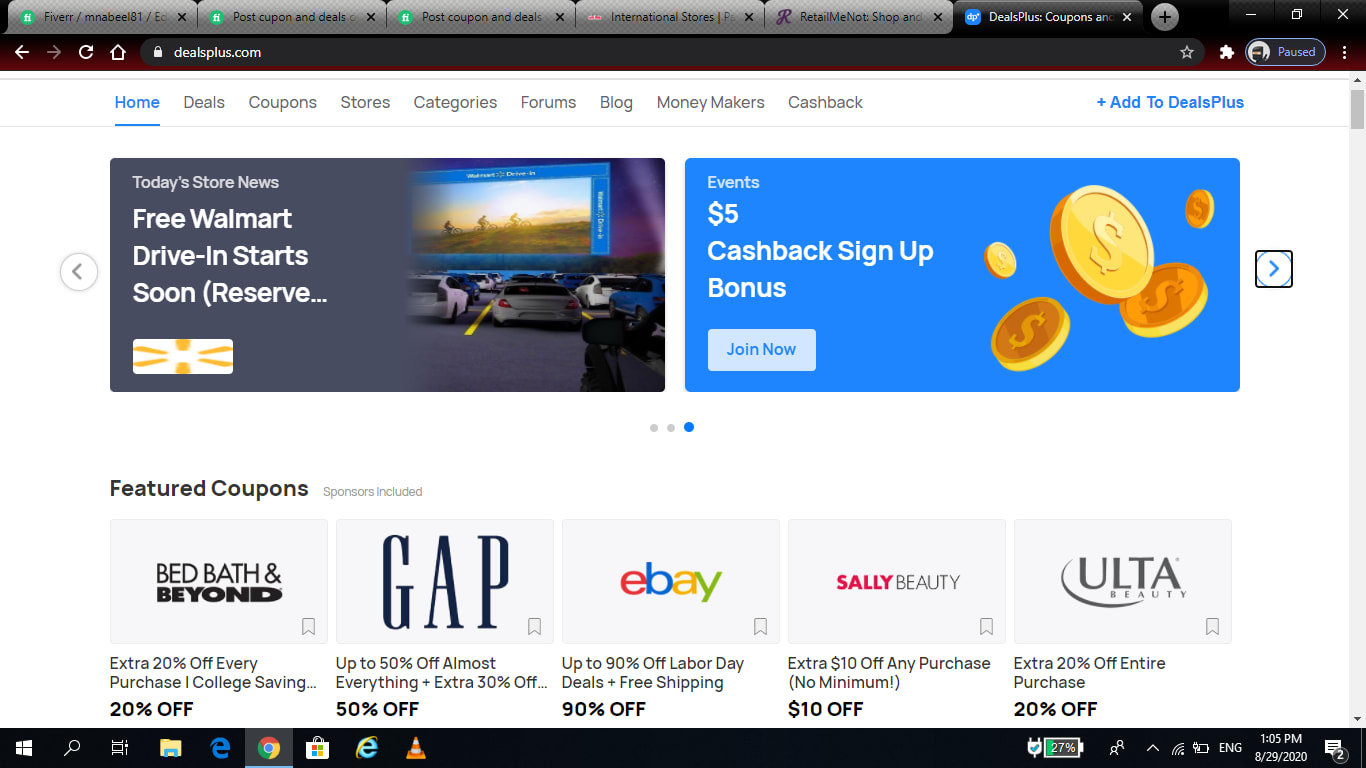Save the Ulta Beauty coupon bookmark

point(1212,627)
